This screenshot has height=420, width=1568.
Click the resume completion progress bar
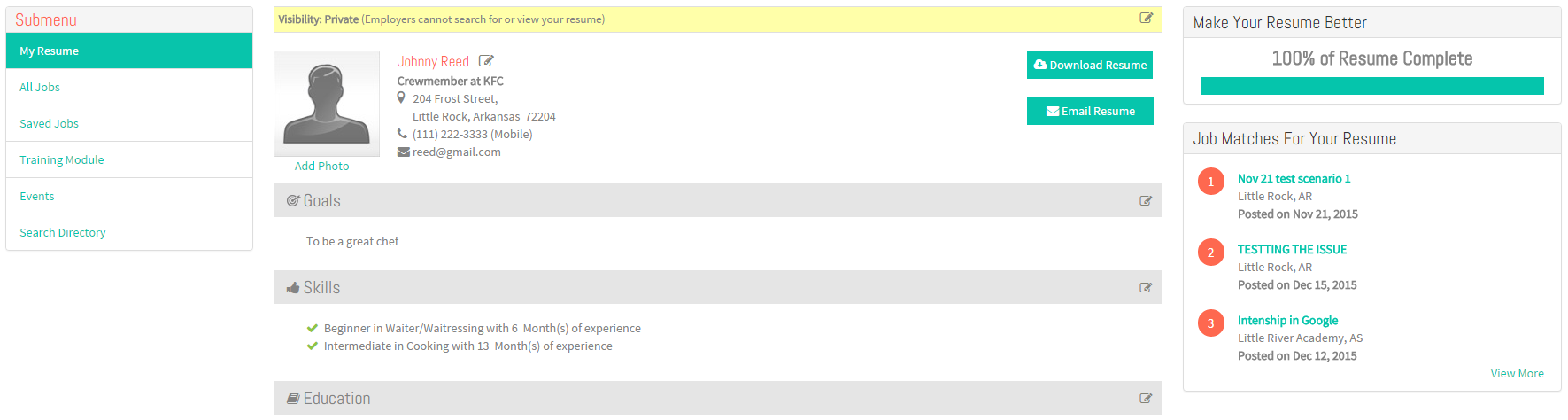tap(1372, 86)
